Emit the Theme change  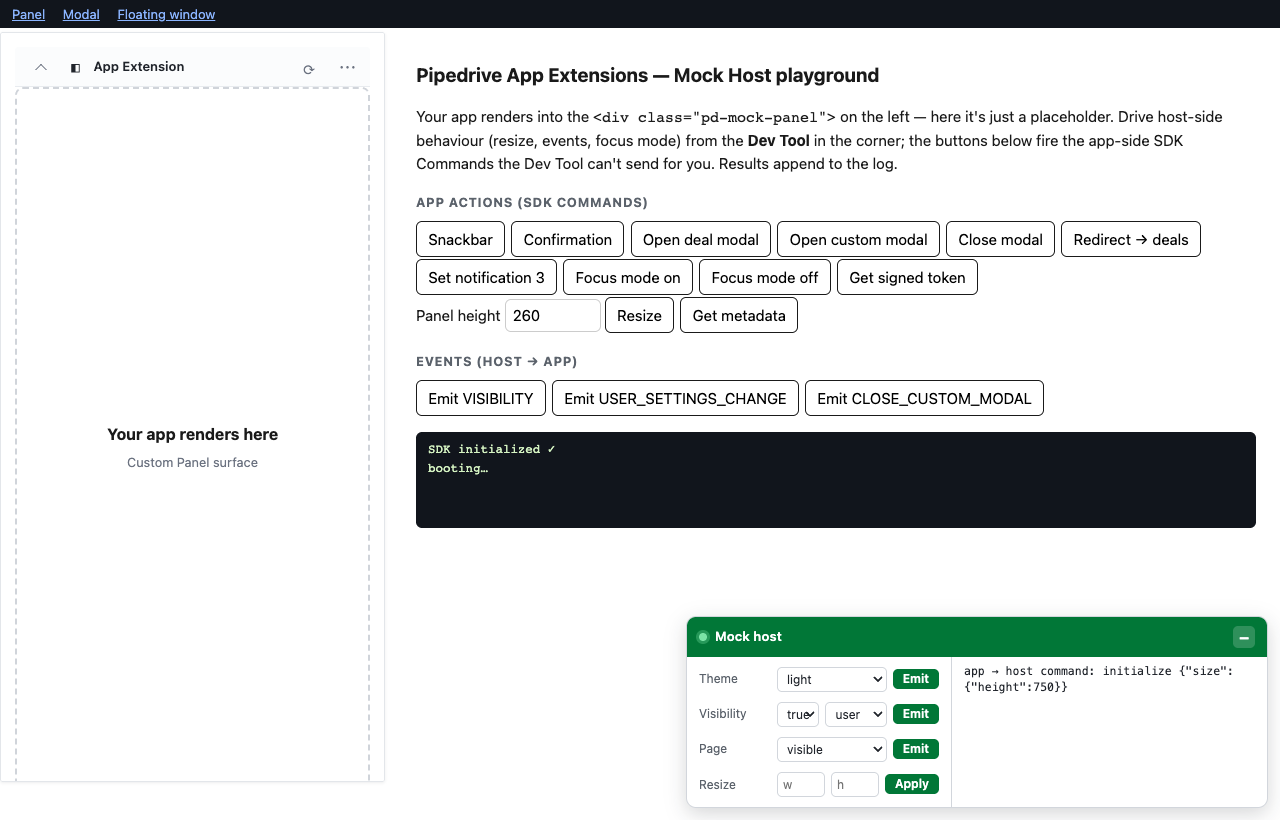point(916,679)
